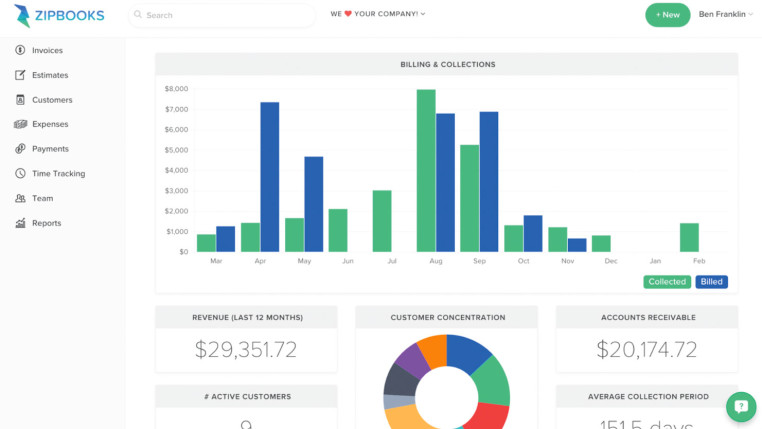Toggle the Billed legend series
This screenshot has width=762, height=429.
tap(712, 282)
